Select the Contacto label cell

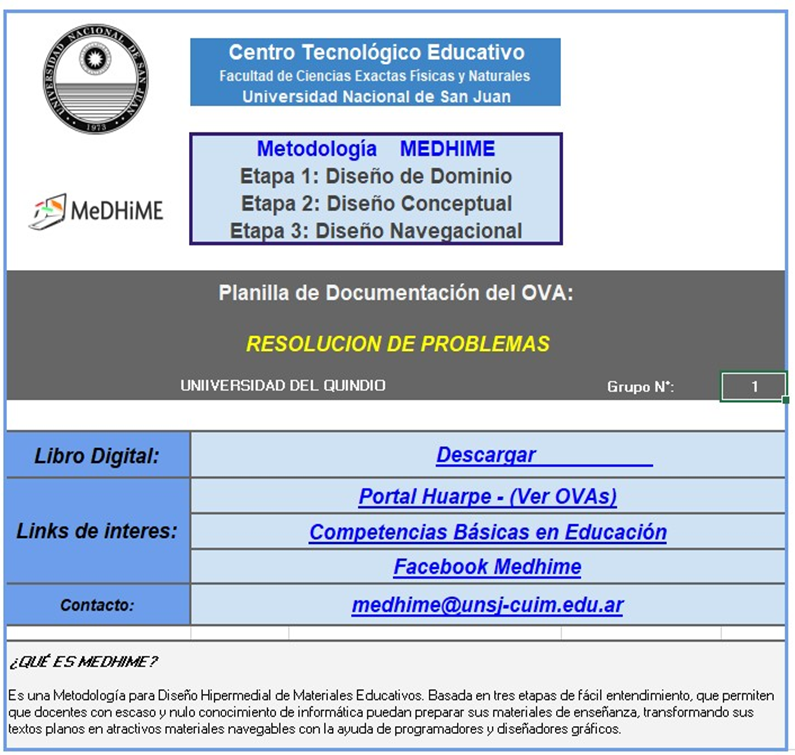point(97,605)
